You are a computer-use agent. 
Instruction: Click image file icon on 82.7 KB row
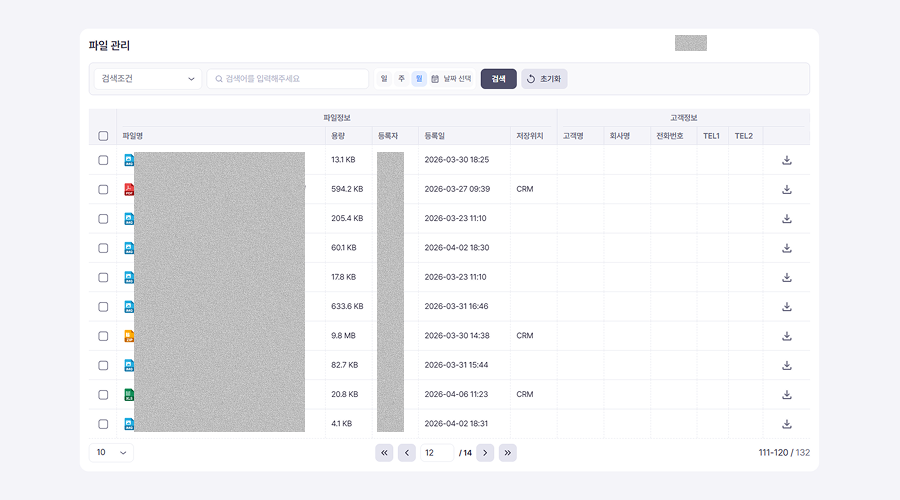coord(129,365)
